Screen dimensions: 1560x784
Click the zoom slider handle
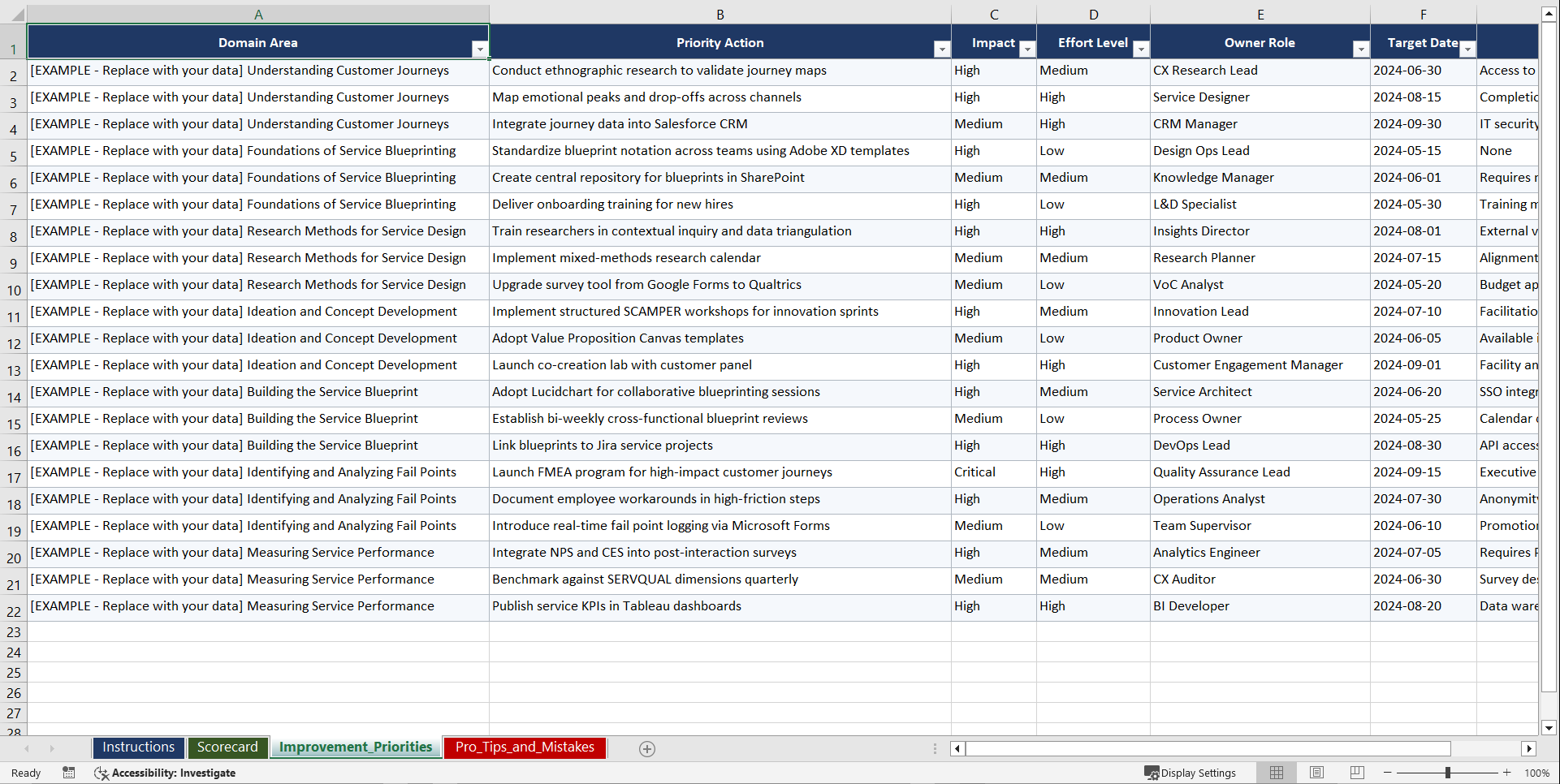coord(1449,773)
